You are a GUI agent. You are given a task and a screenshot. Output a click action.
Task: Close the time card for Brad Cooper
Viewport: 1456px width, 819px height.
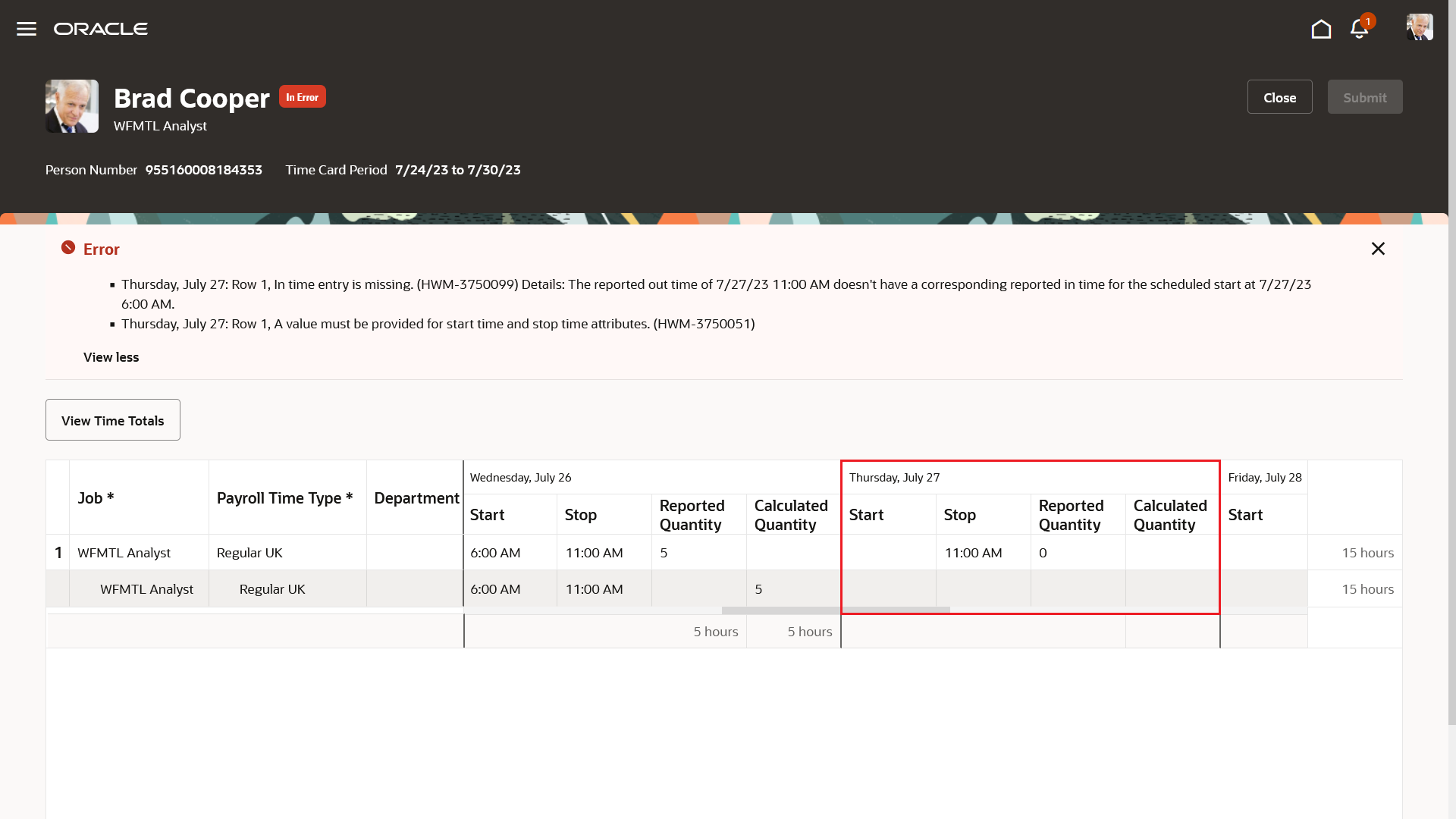pos(1279,96)
